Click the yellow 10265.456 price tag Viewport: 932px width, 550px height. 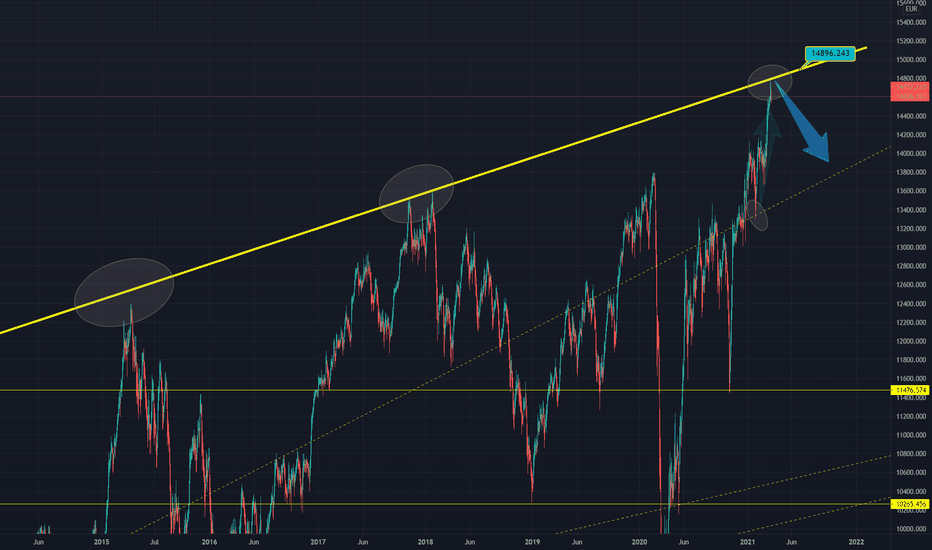coord(912,504)
